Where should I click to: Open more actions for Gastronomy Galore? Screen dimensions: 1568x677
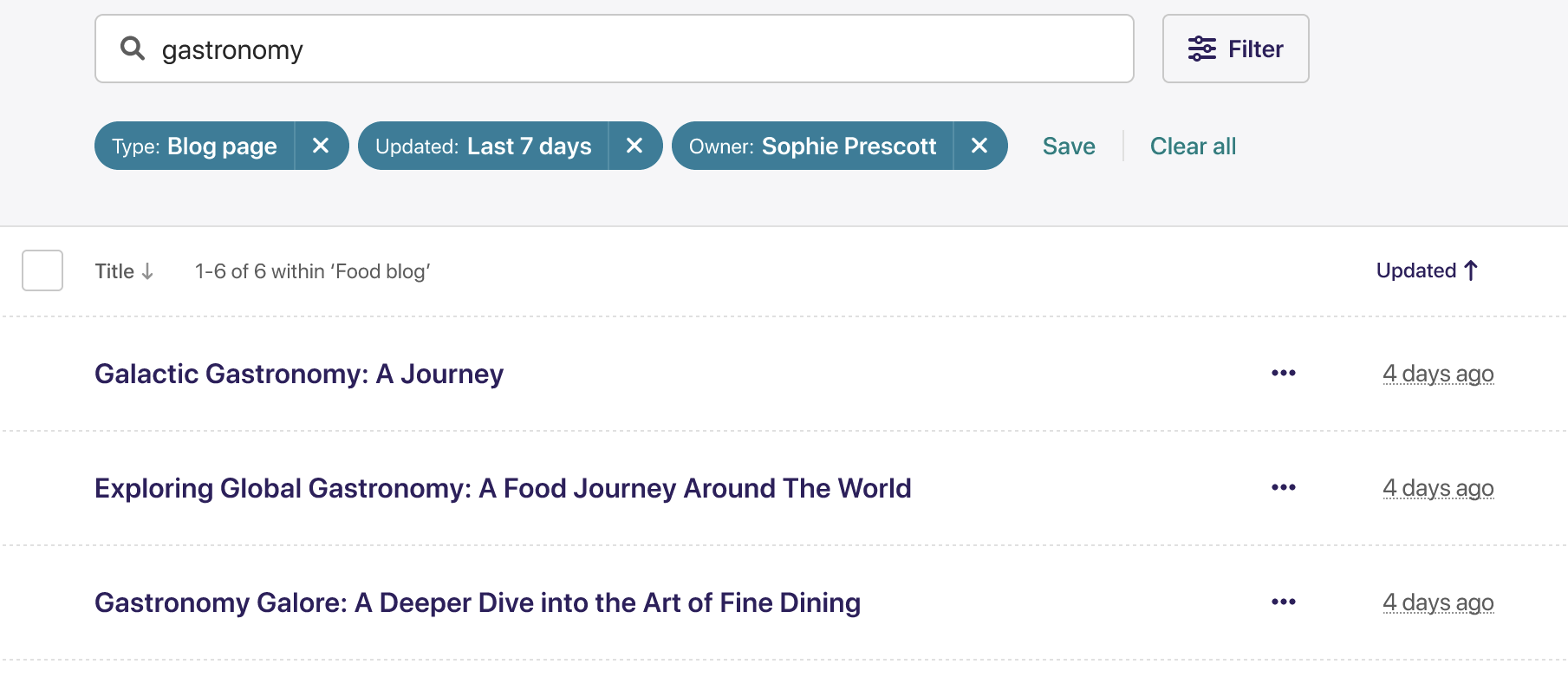(x=1283, y=602)
